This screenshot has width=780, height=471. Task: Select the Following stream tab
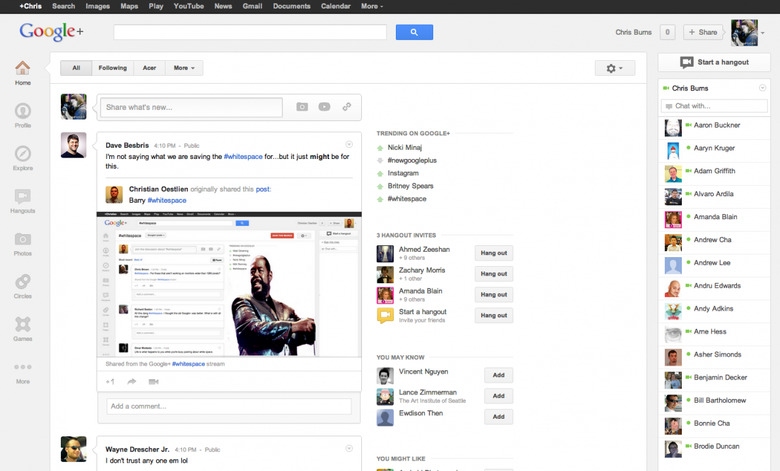[x=112, y=68]
